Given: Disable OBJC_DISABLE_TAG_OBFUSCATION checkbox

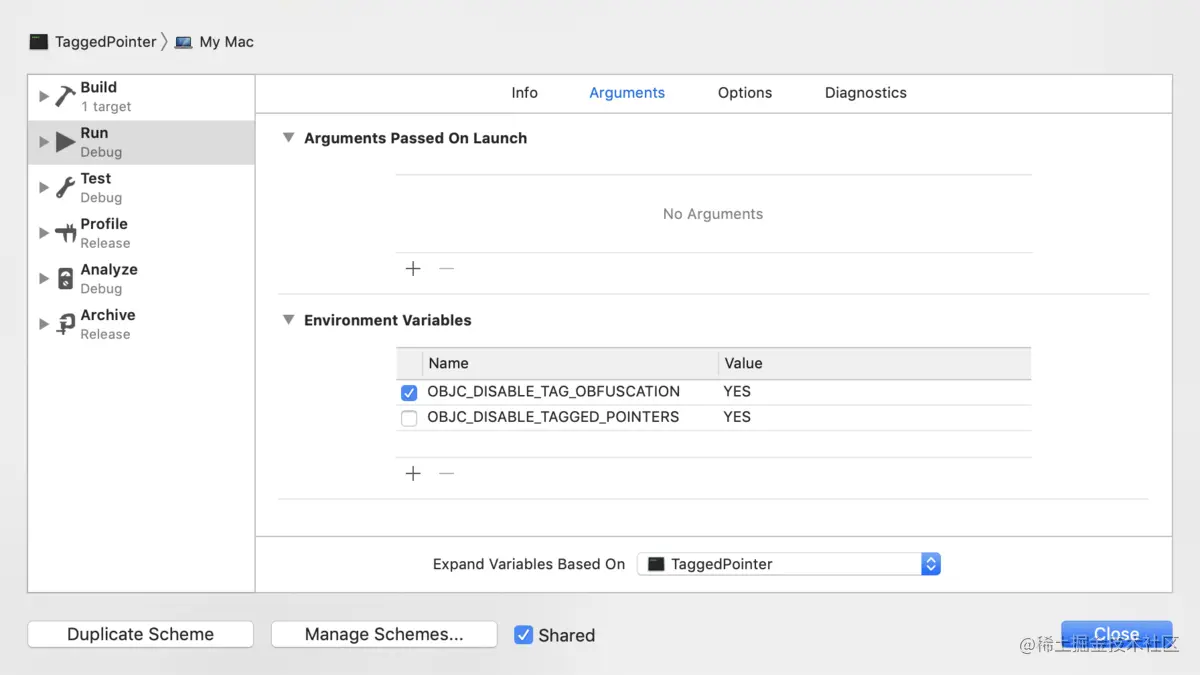Looking at the screenshot, I should pyautogui.click(x=409, y=392).
